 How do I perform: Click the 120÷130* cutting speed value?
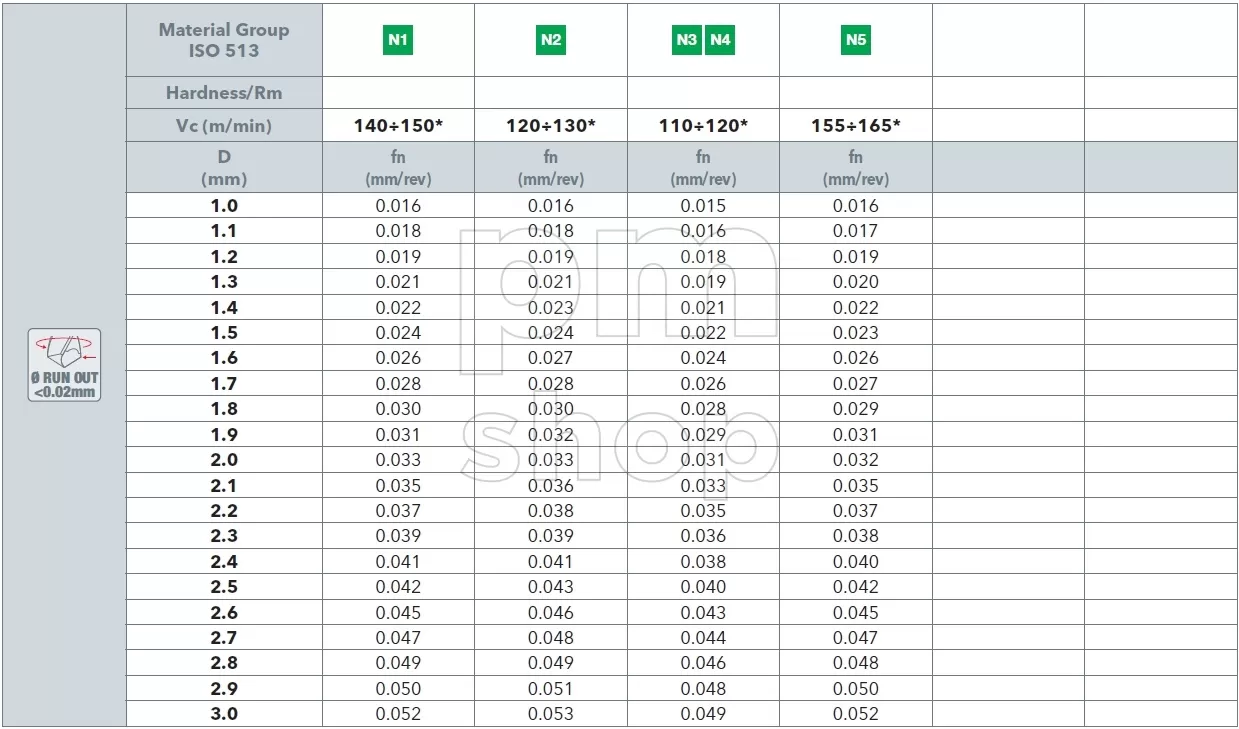551,126
